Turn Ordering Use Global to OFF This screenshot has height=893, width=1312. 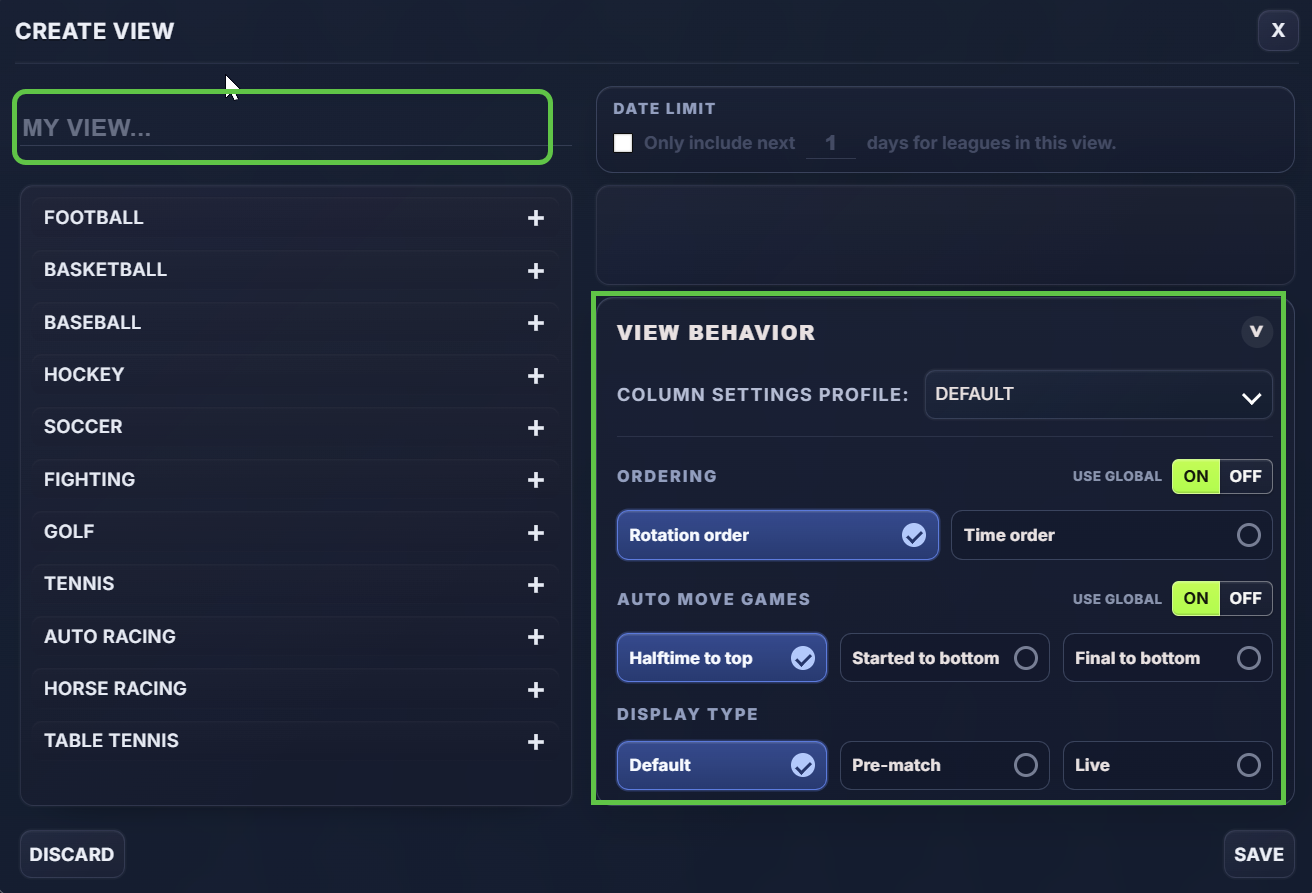(x=1246, y=476)
